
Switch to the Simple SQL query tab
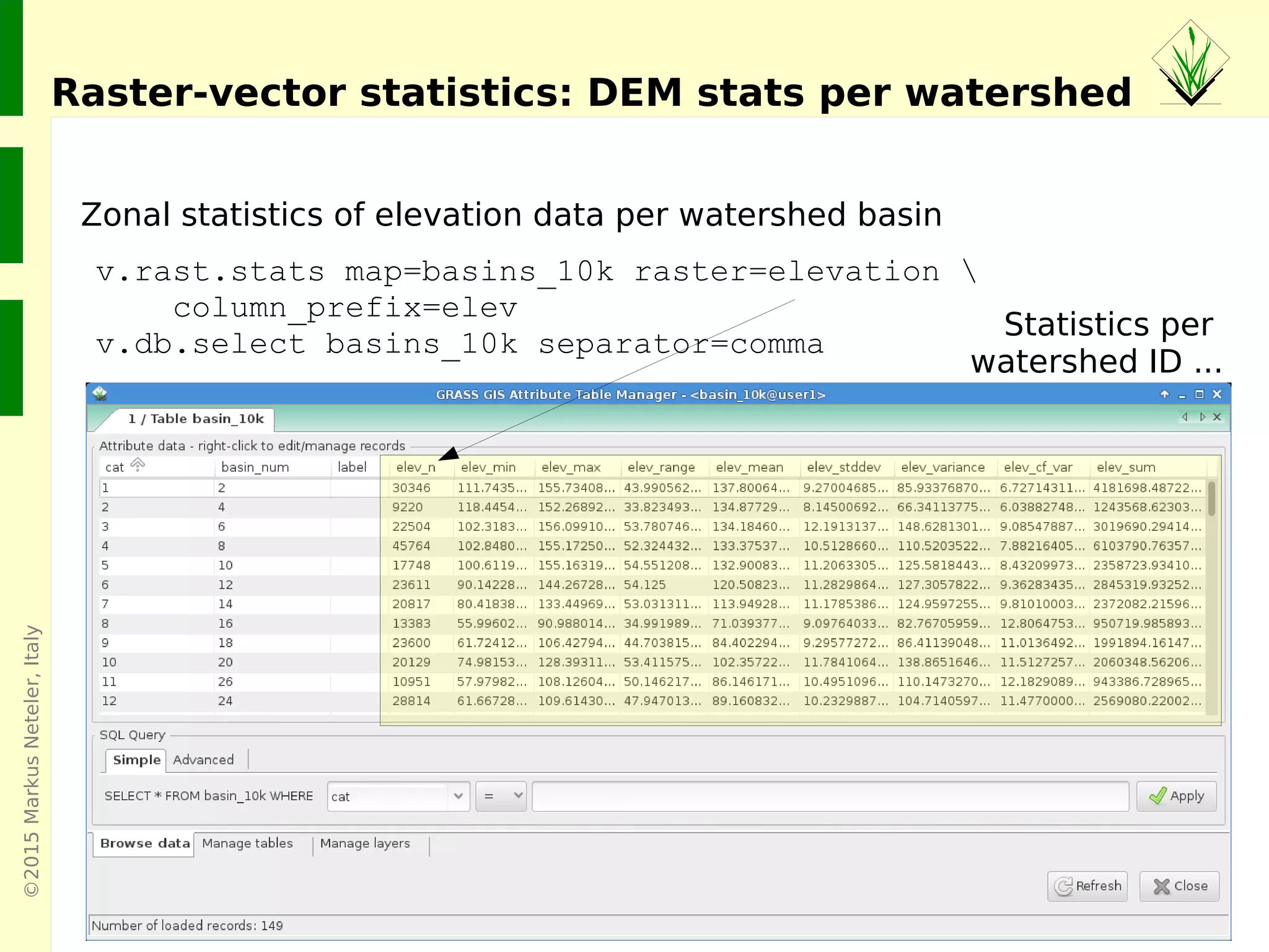click(x=136, y=760)
